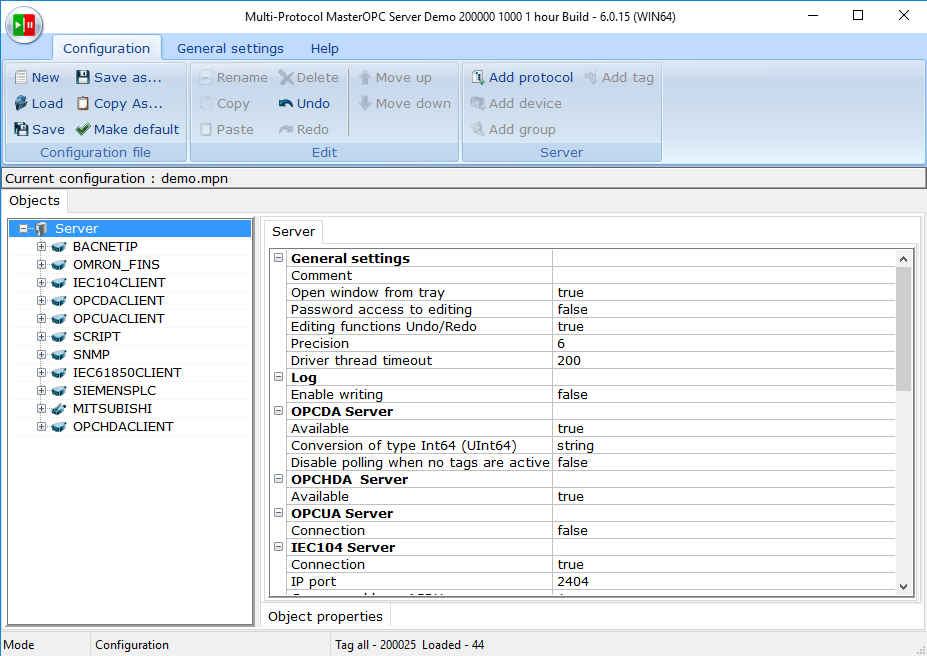Viewport: 927px width, 656px height.
Task: Click the Driver thread timeout value 200
Action: (x=569, y=361)
